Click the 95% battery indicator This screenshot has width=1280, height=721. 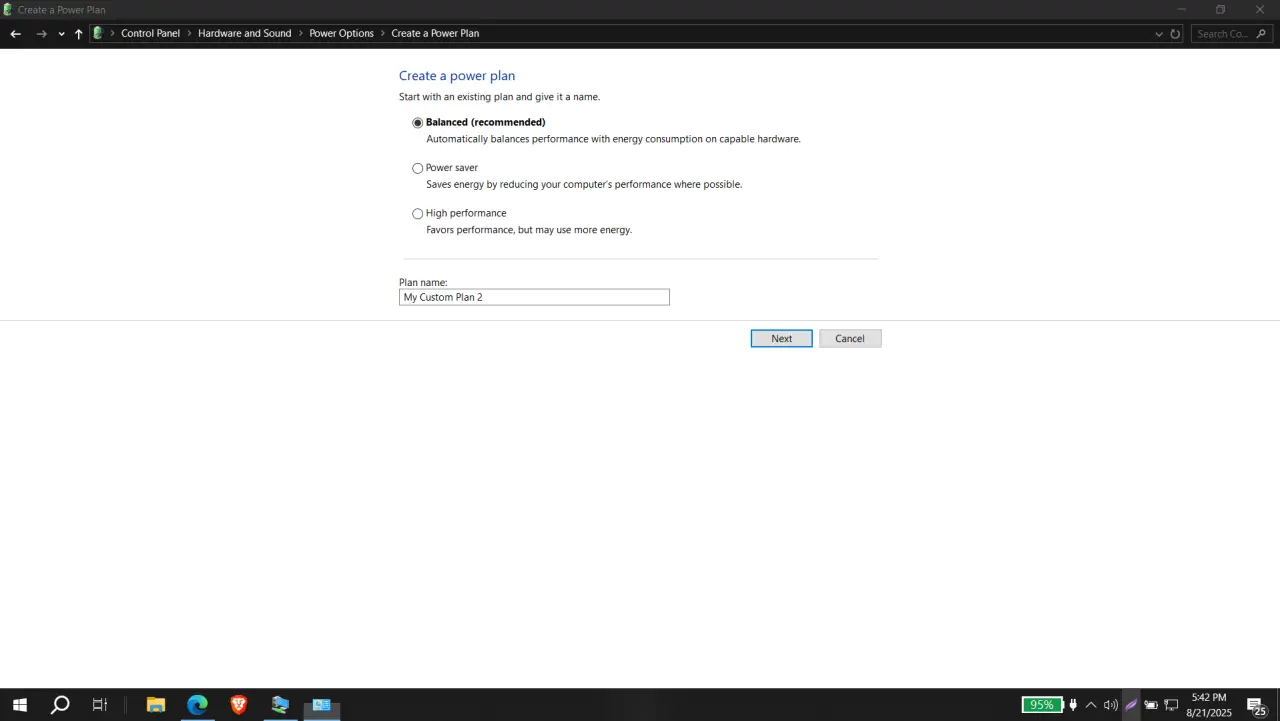pyautogui.click(x=1042, y=705)
